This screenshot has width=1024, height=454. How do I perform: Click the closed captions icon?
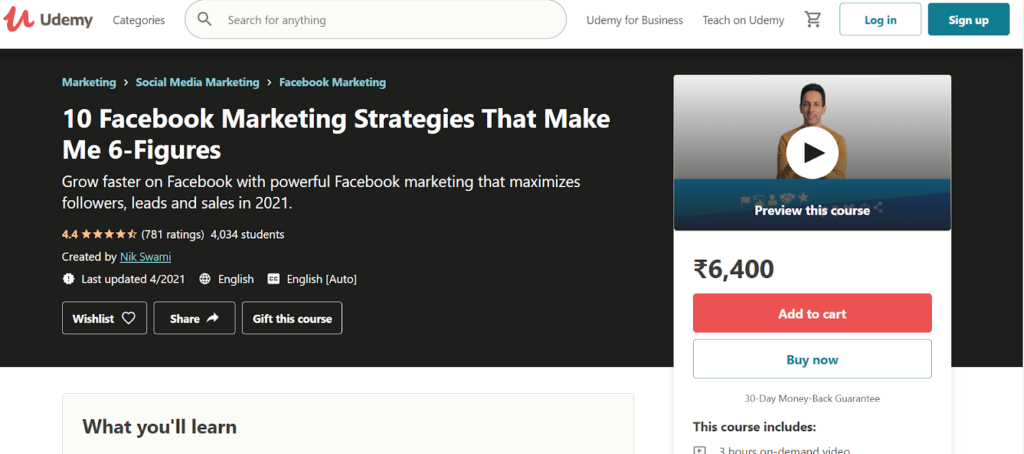[272, 279]
